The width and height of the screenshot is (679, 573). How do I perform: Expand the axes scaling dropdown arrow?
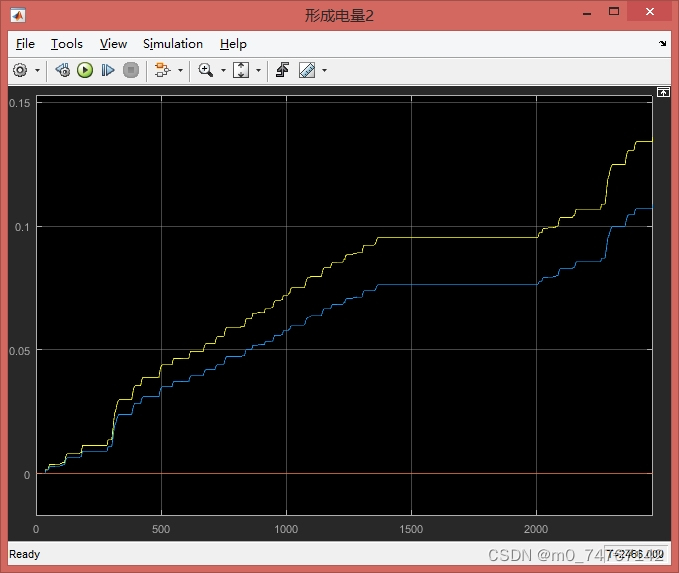point(259,70)
